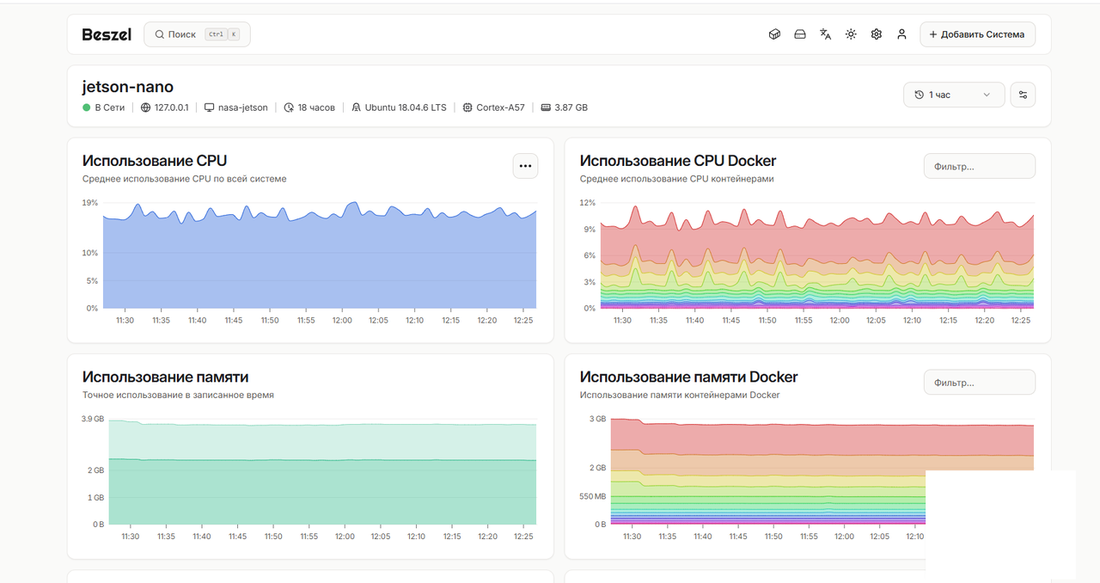Click the Использование CPU Docker title
Viewport: 1100px width, 583px height.
pyautogui.click(x=678, y=161)
